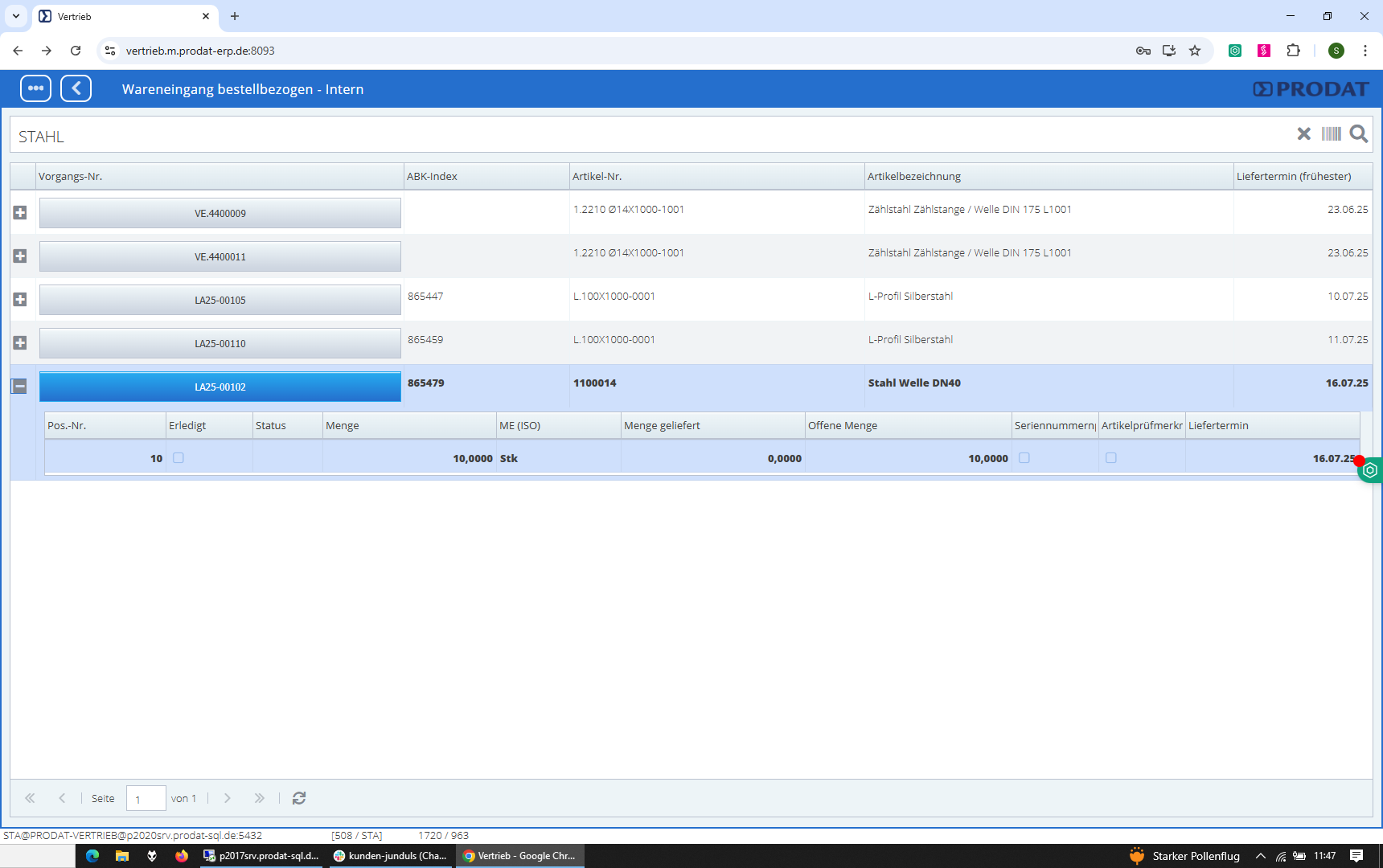Screen dimensions: 1383x868
Task: Sort by Liefertermin (frühester) column header
Action: click(1293, 177)
